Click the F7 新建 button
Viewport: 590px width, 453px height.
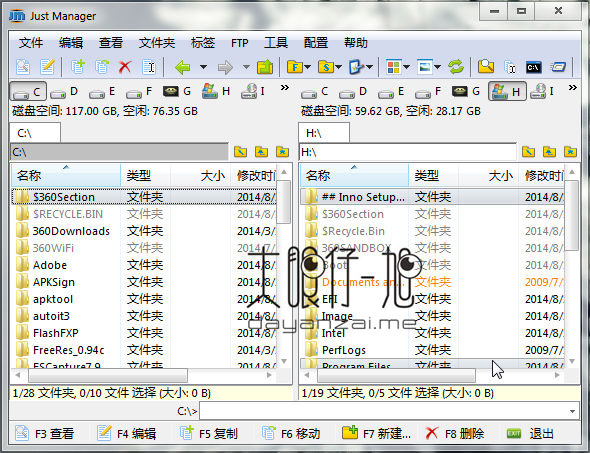pyautogui.click(x=376, y=434)
